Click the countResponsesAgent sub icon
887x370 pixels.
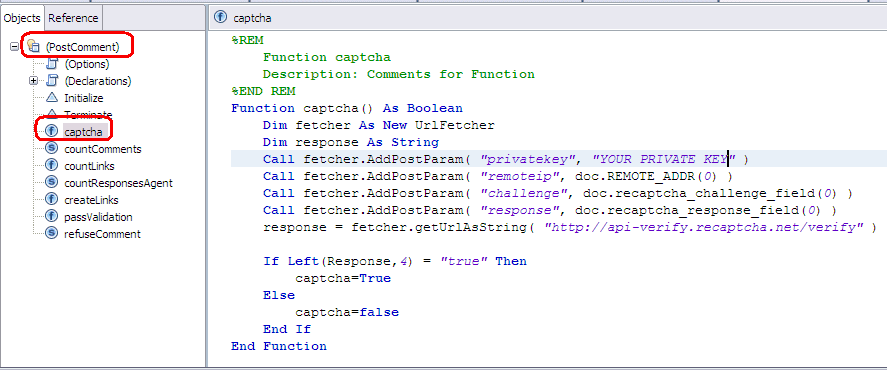(52, 182)
